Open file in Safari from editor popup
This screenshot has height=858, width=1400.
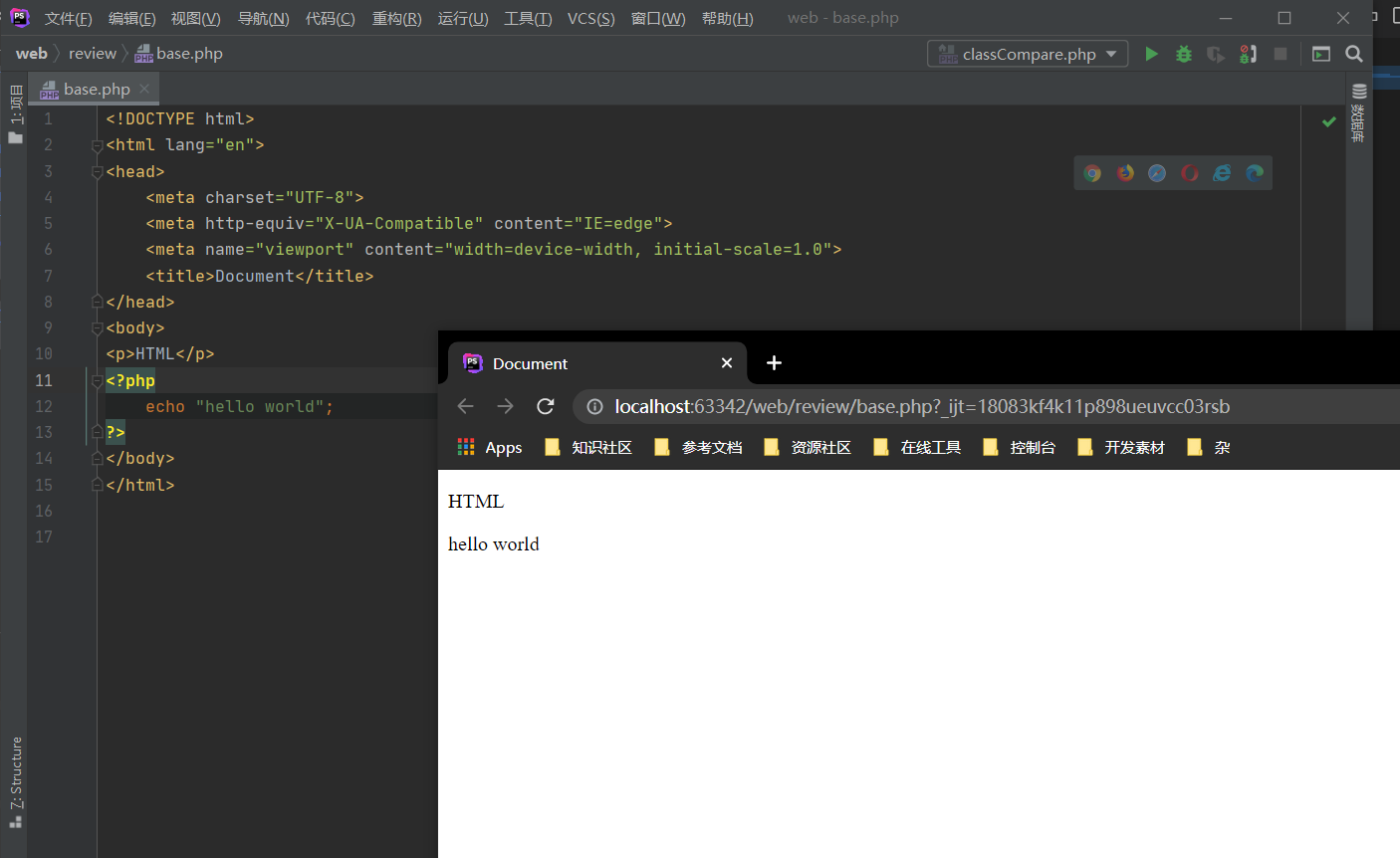[1157, 173]
